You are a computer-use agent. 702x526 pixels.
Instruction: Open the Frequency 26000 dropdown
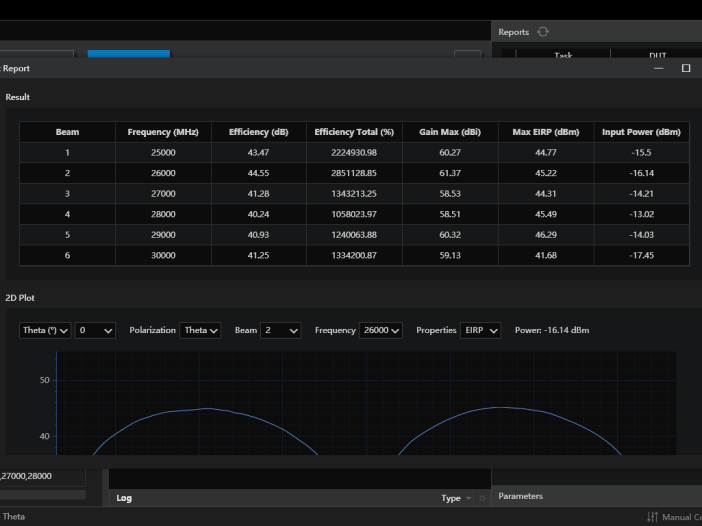tap(380, 331)
